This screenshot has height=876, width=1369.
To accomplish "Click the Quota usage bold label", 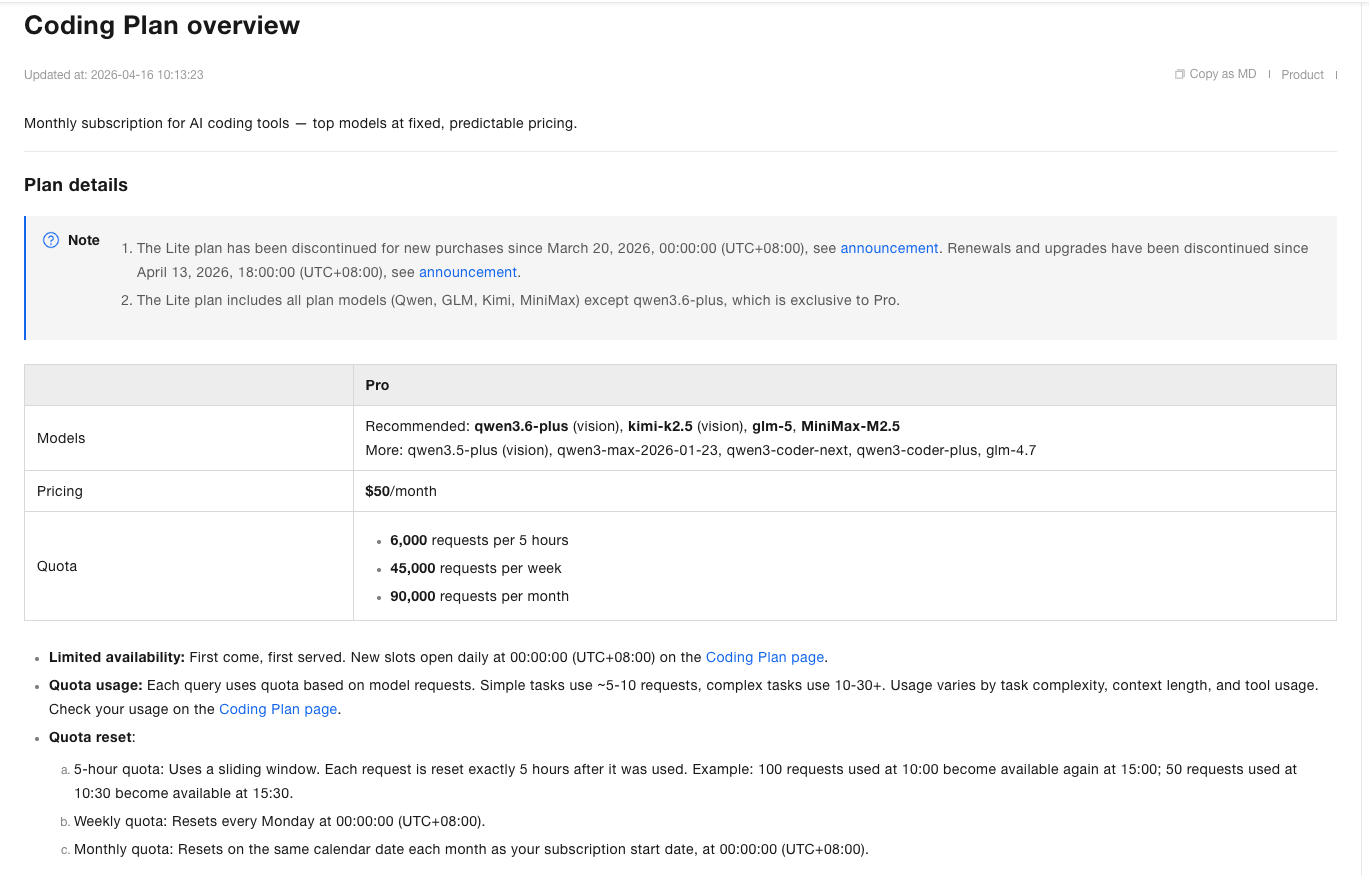I will point(96,685).
